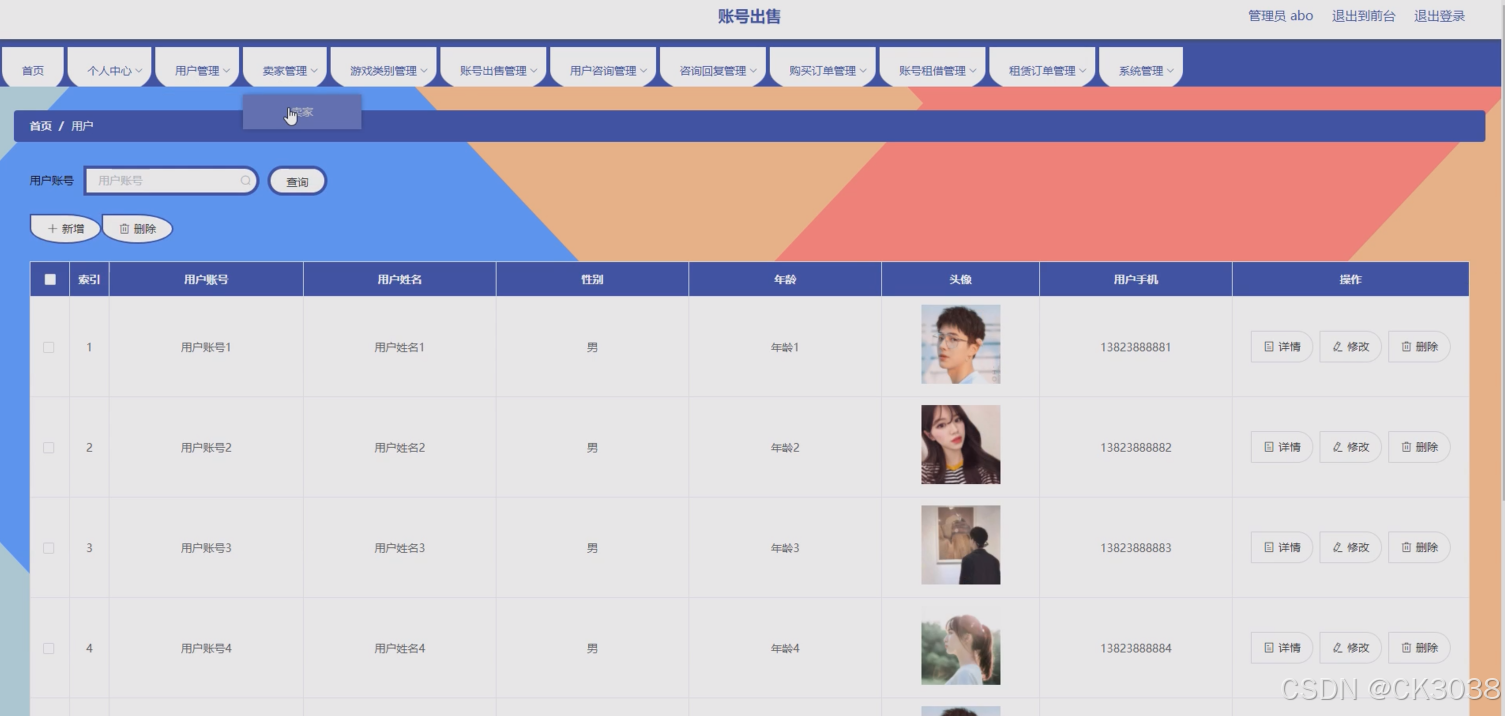The height and width of the screenshot is (716, 1505).
Task: Click the 用户账号 column header
Action: click(x=206, y=280)
